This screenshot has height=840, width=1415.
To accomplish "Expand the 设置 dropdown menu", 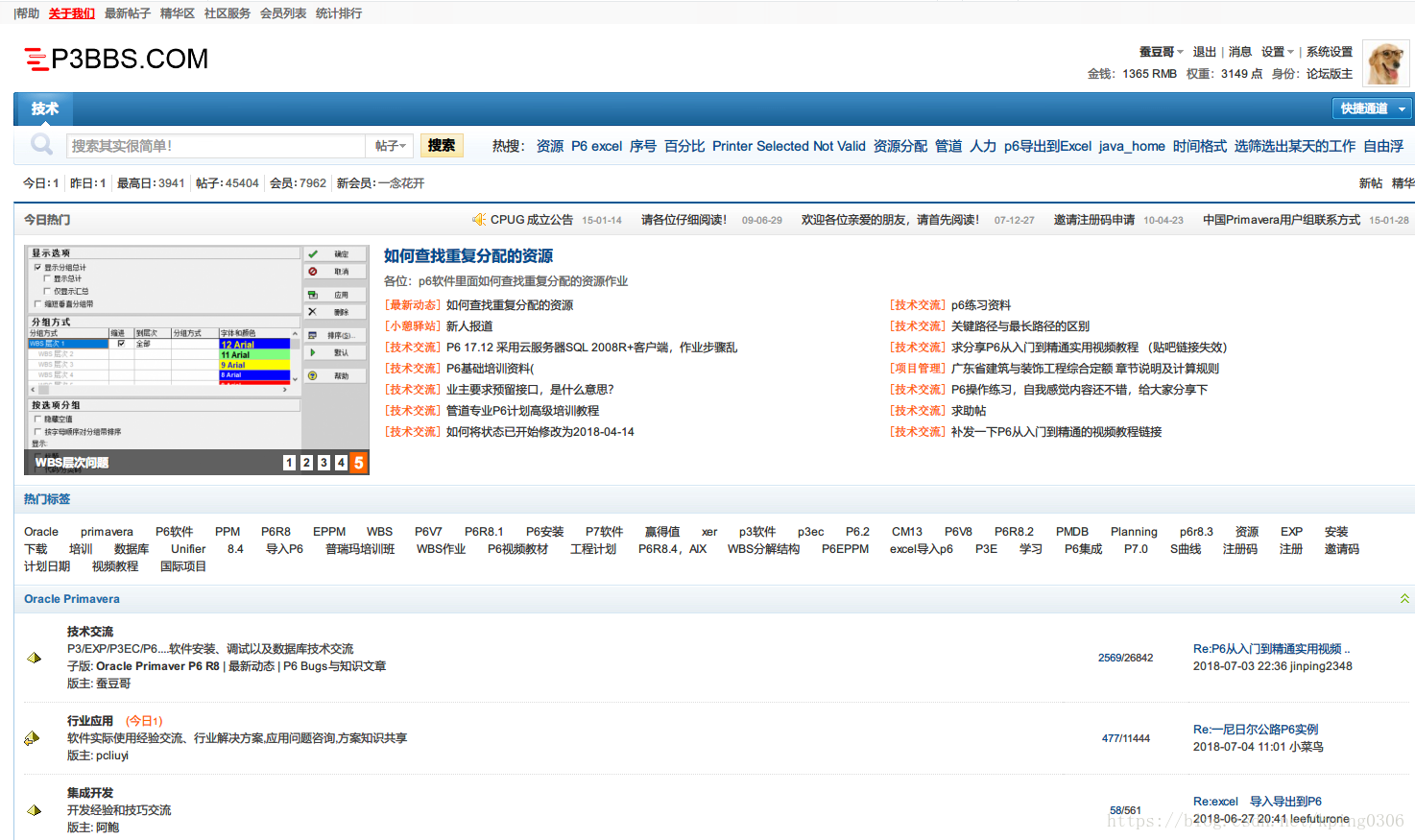I will click(1277, 52).
